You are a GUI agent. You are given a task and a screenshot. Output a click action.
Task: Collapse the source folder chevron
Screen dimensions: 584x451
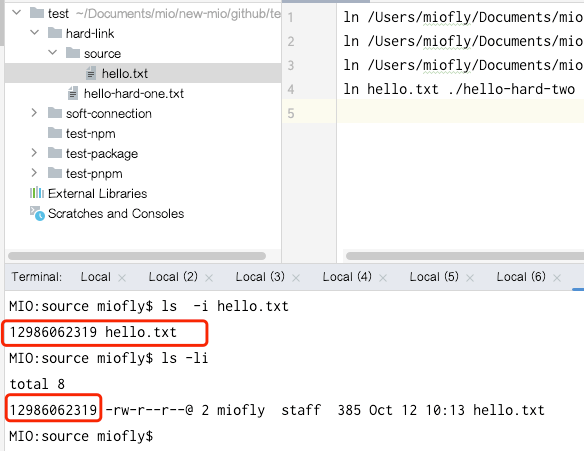[x=53, y=53]
